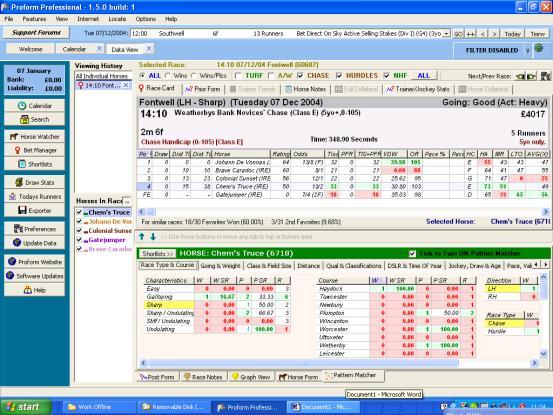Screen dimensions: 553x415
Task: Untick Gatejumper in Horses In Race
Action: (79, 240)
